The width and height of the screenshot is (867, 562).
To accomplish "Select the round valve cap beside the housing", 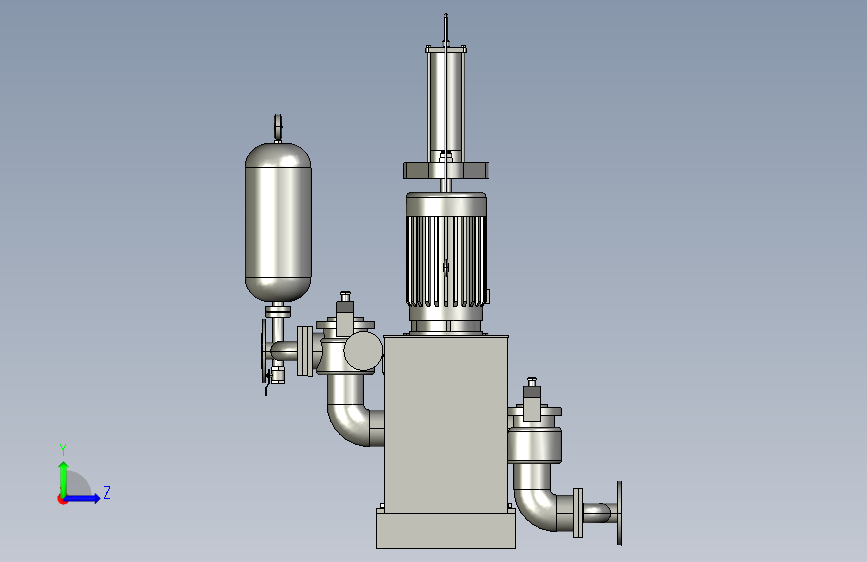I will click(363, 351).
